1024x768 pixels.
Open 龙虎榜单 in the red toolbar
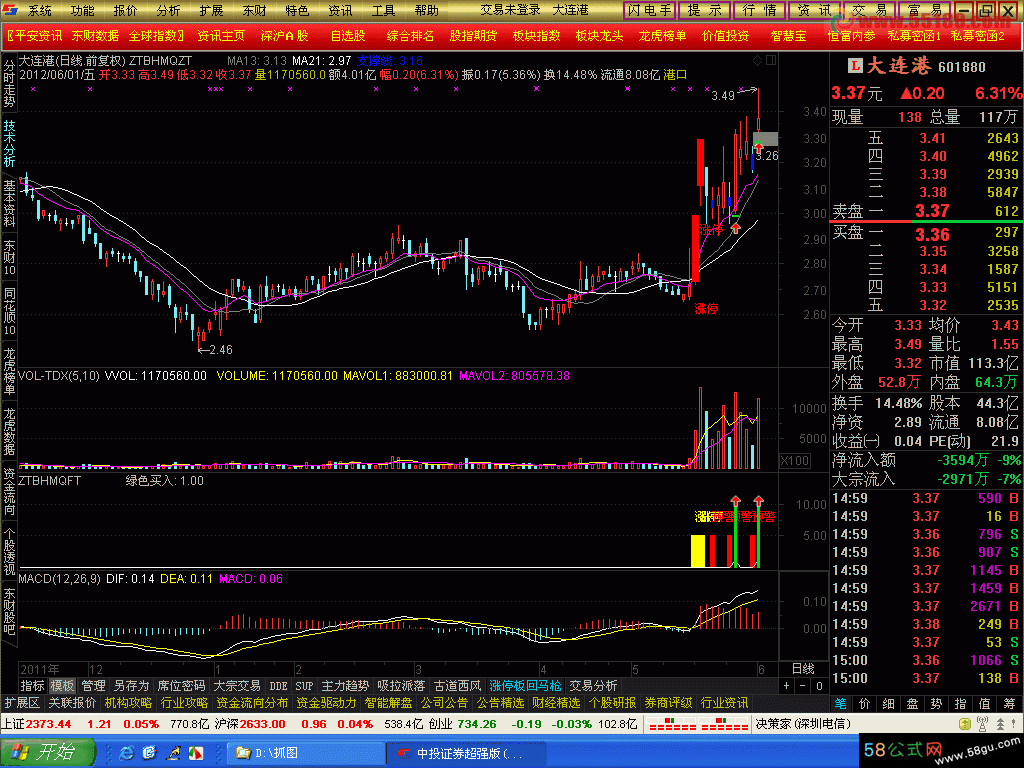click(x=662, y=36)
